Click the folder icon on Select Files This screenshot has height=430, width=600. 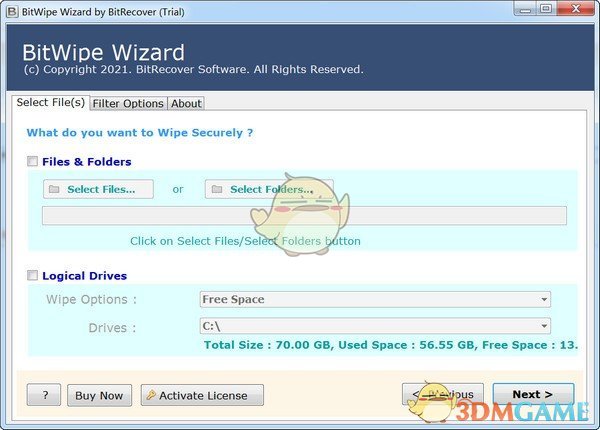54,189
